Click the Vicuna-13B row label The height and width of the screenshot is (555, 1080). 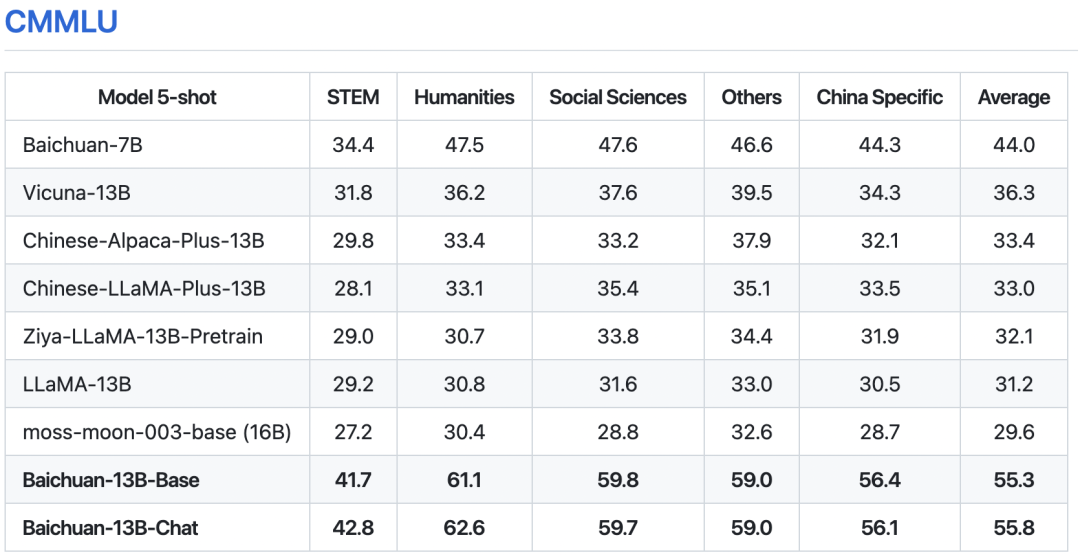77,193
